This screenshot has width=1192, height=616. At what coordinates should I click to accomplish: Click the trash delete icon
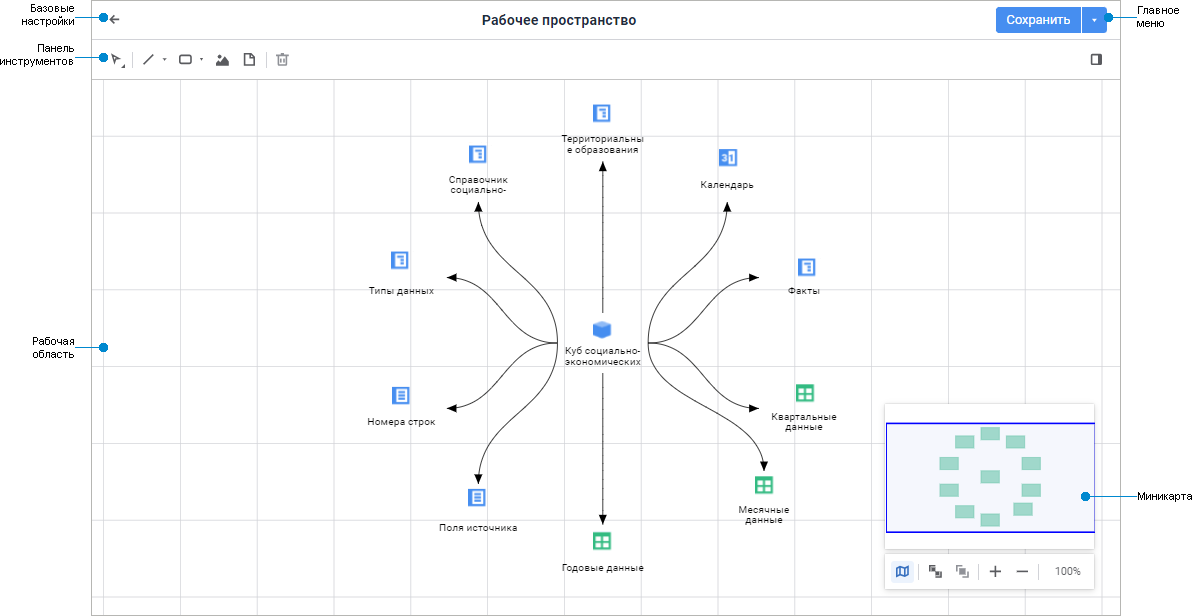pyautogui.click(x=283, y=60)
